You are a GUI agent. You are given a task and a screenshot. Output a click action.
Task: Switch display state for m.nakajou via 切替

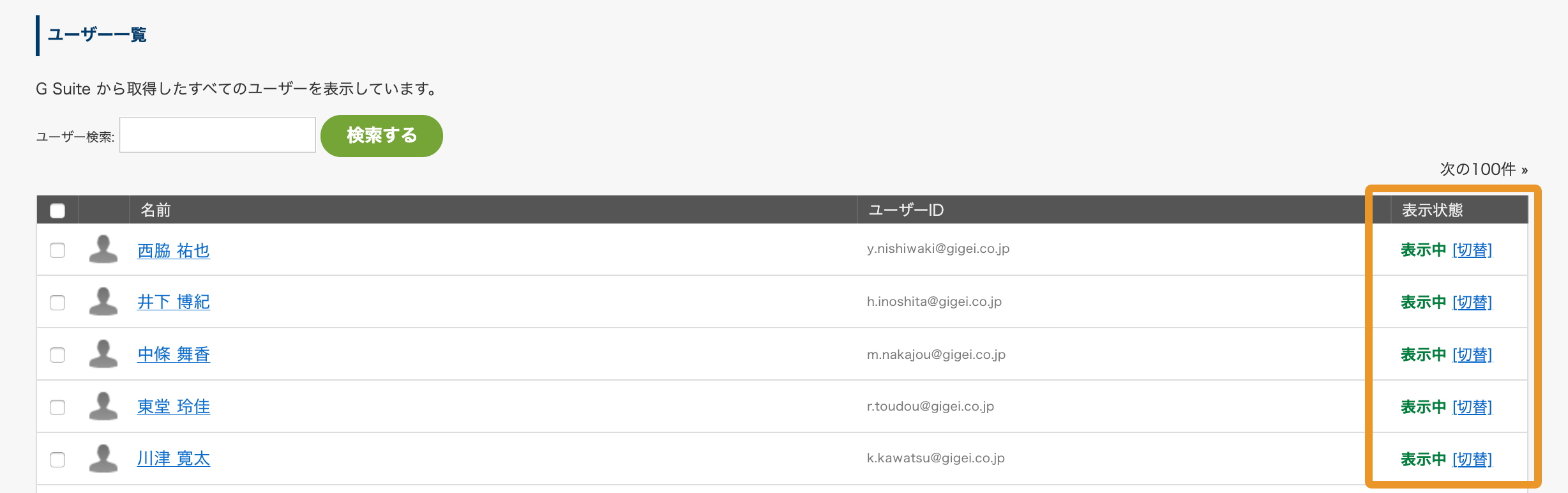tap(1472, 354)
